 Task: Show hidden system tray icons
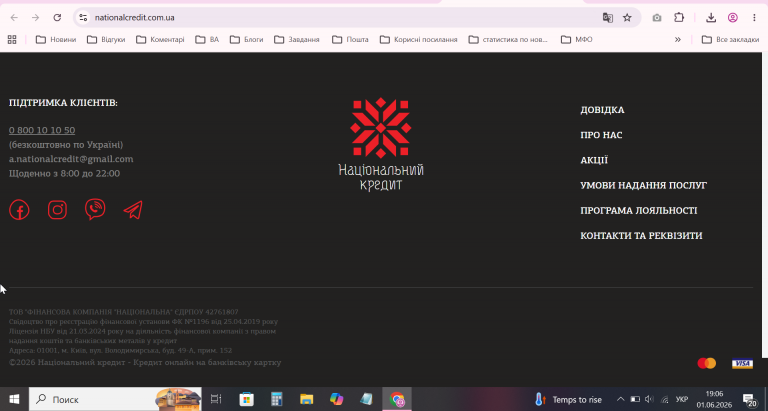click(620, 399)
